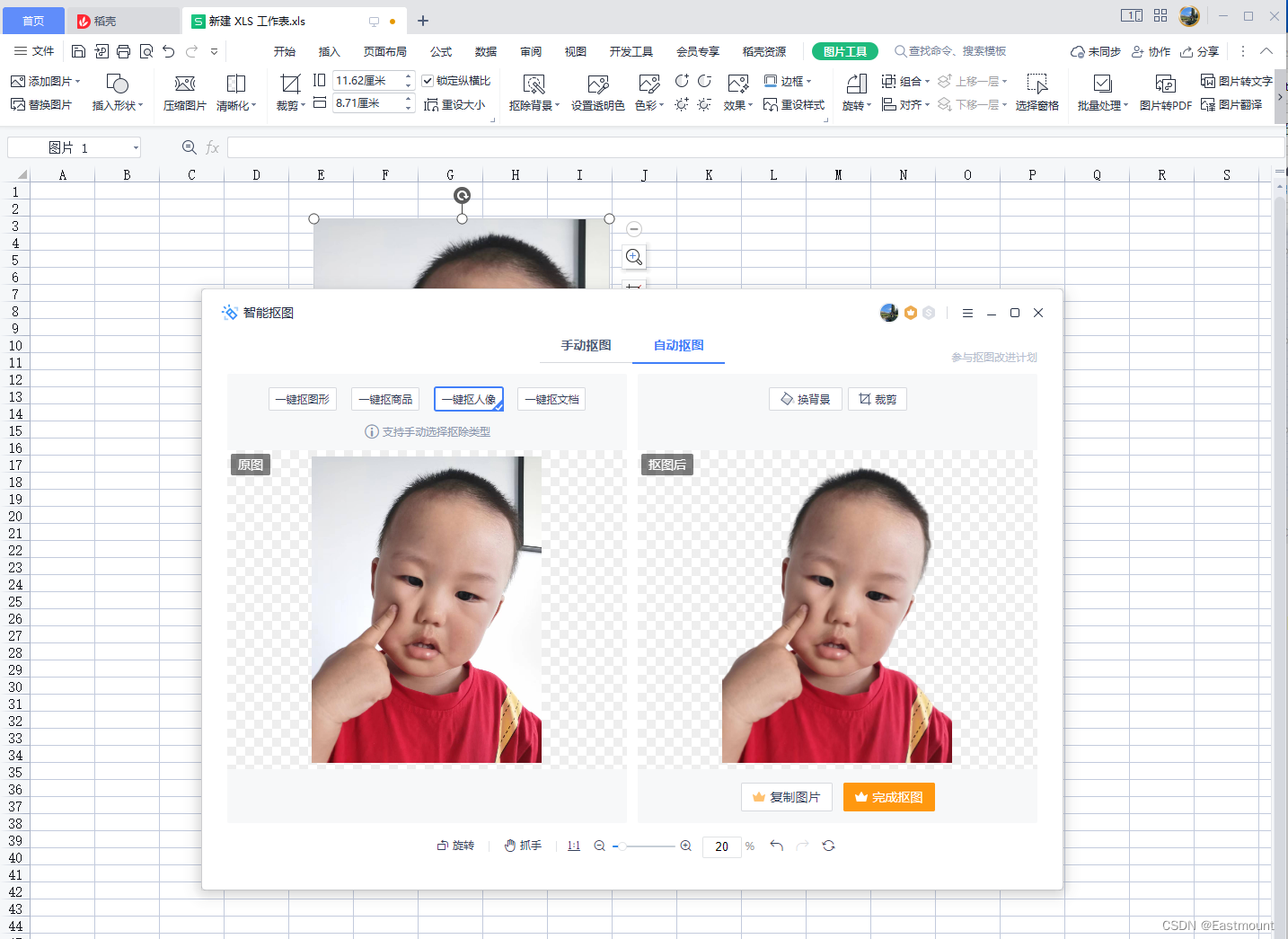Image resolution: width=1288 pixels, height=939 pixels.
Task: Click the 复制图片 copy picture button
Action: 787,797
